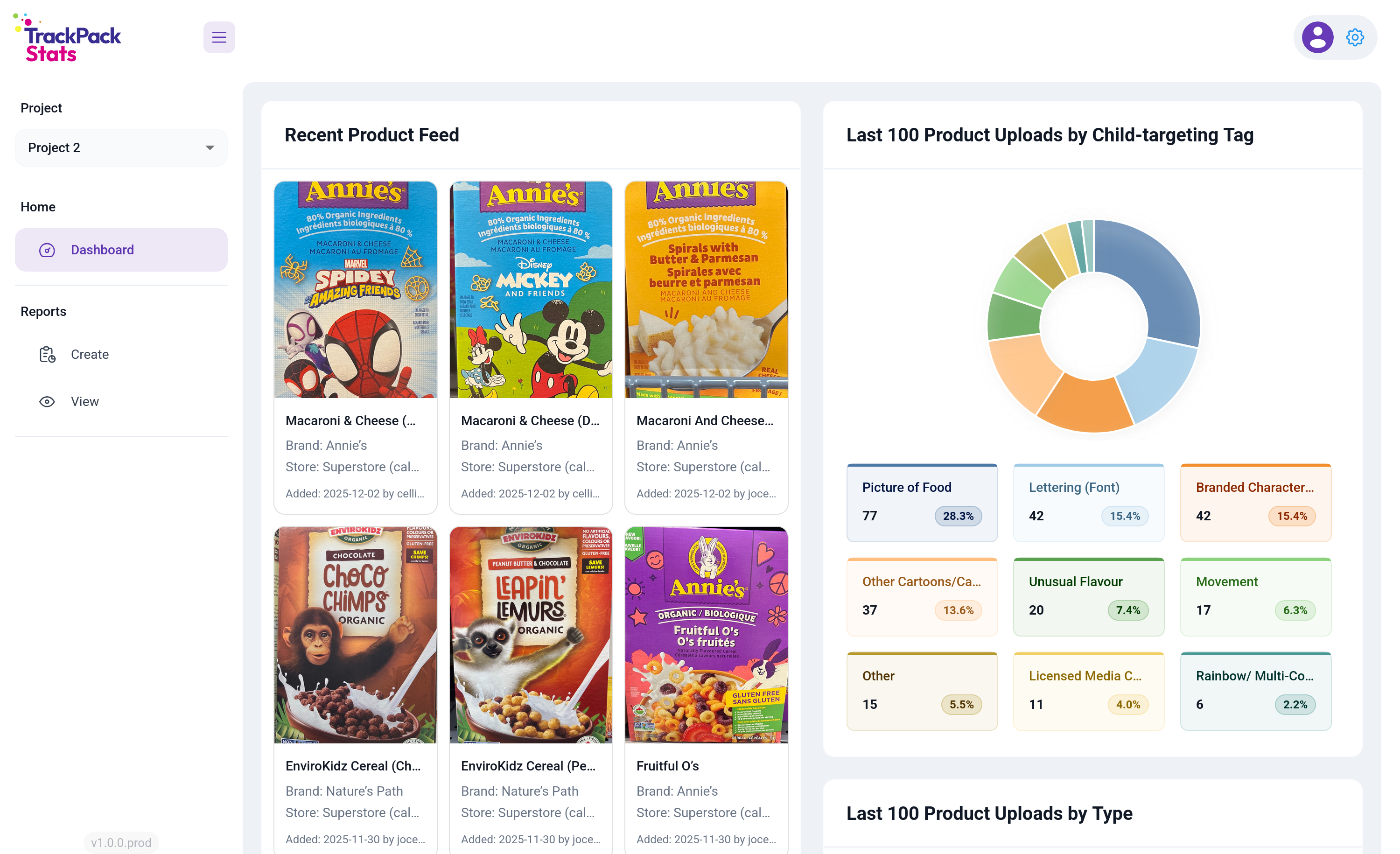
Task: Select the Unusual Flavour tag card
Action: [x=1088, y=596]
